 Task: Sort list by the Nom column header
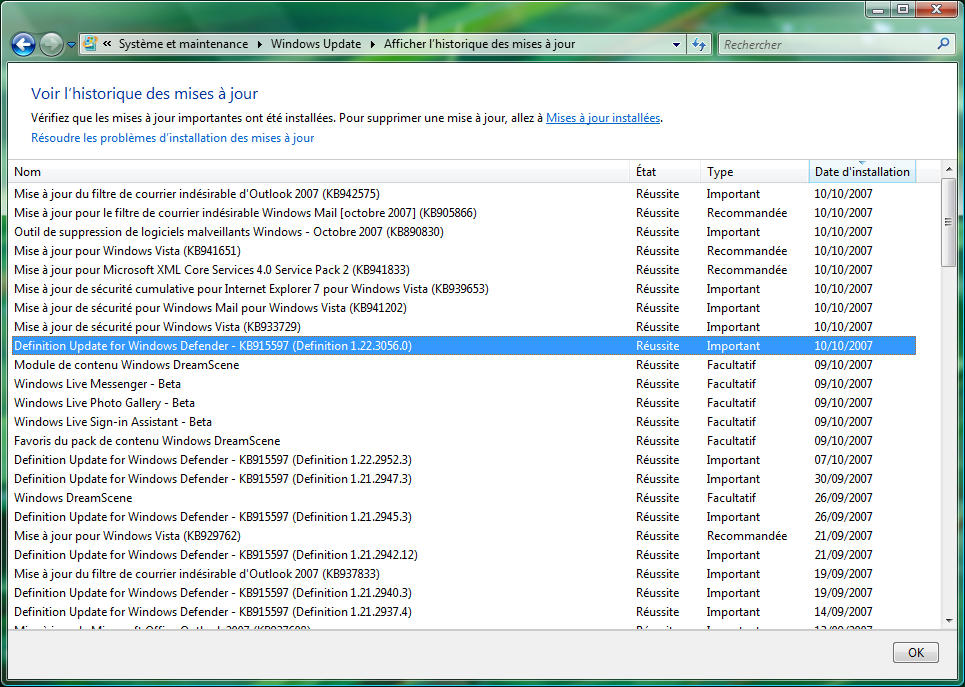click(320, 172)
